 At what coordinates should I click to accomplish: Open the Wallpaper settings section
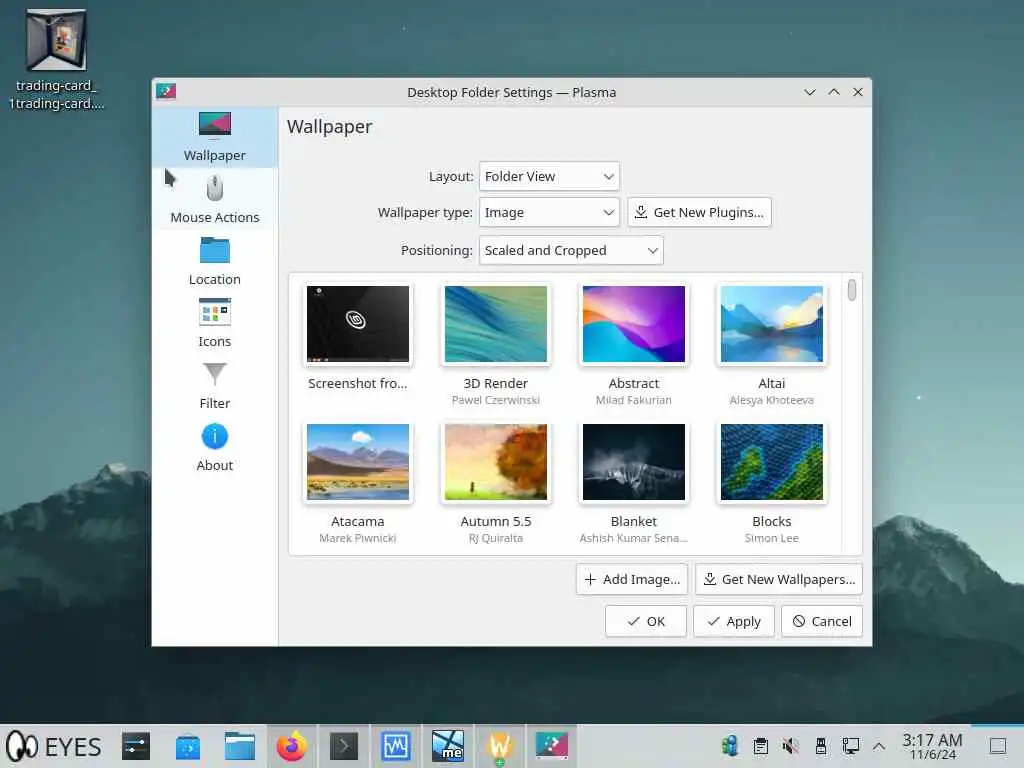(214, 137)
